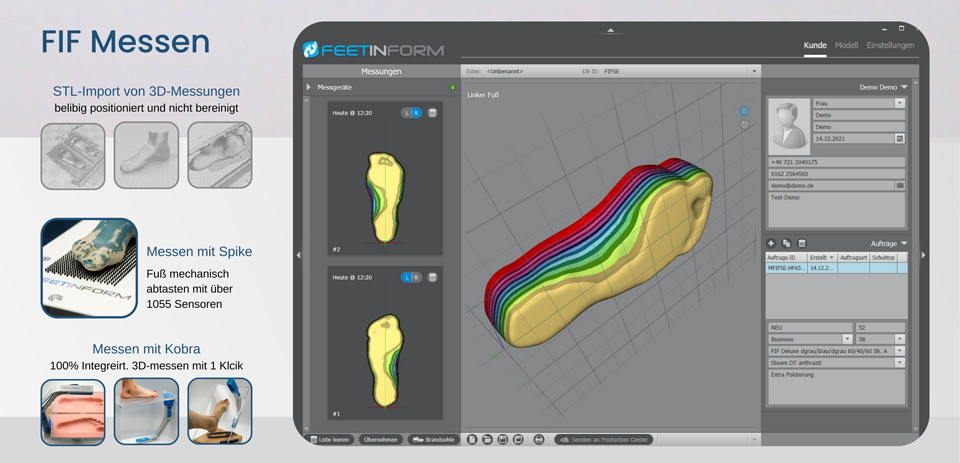Open a file via bottom toolbar folder icon
This screenshot has width=960, height=463.
(x=487, y=439)
